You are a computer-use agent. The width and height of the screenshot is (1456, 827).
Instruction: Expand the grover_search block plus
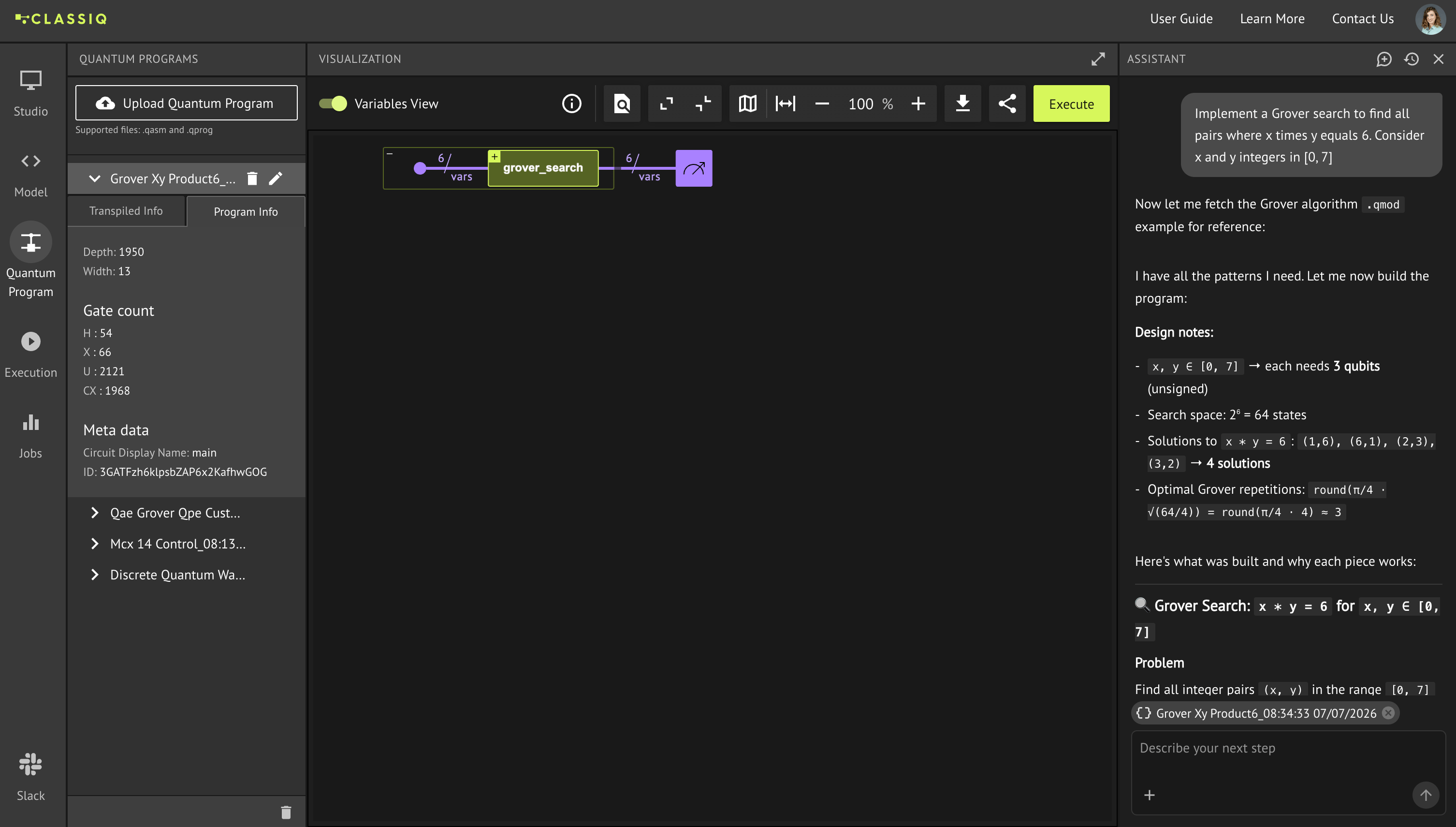pyautogui.click(x=495, y=156)
